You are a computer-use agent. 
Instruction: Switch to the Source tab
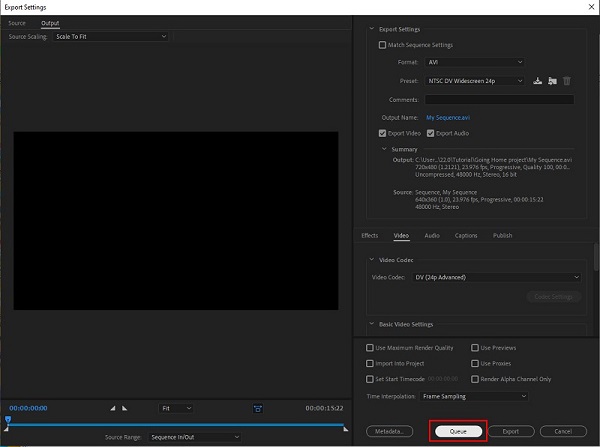click(17, 23)
